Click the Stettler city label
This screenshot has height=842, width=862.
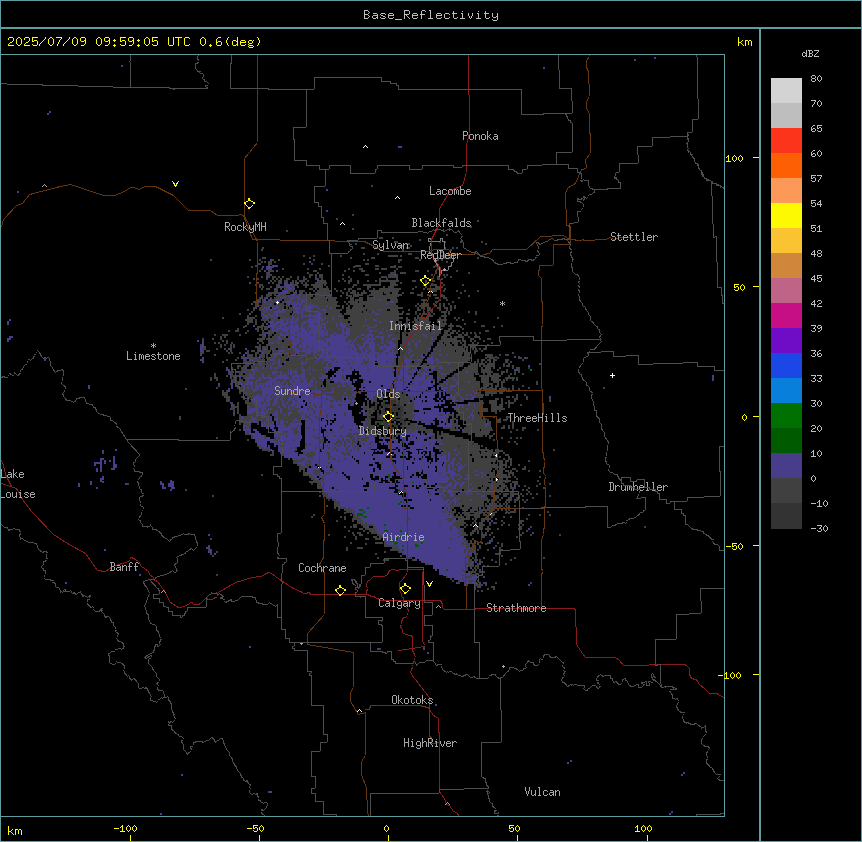(634, 237)
